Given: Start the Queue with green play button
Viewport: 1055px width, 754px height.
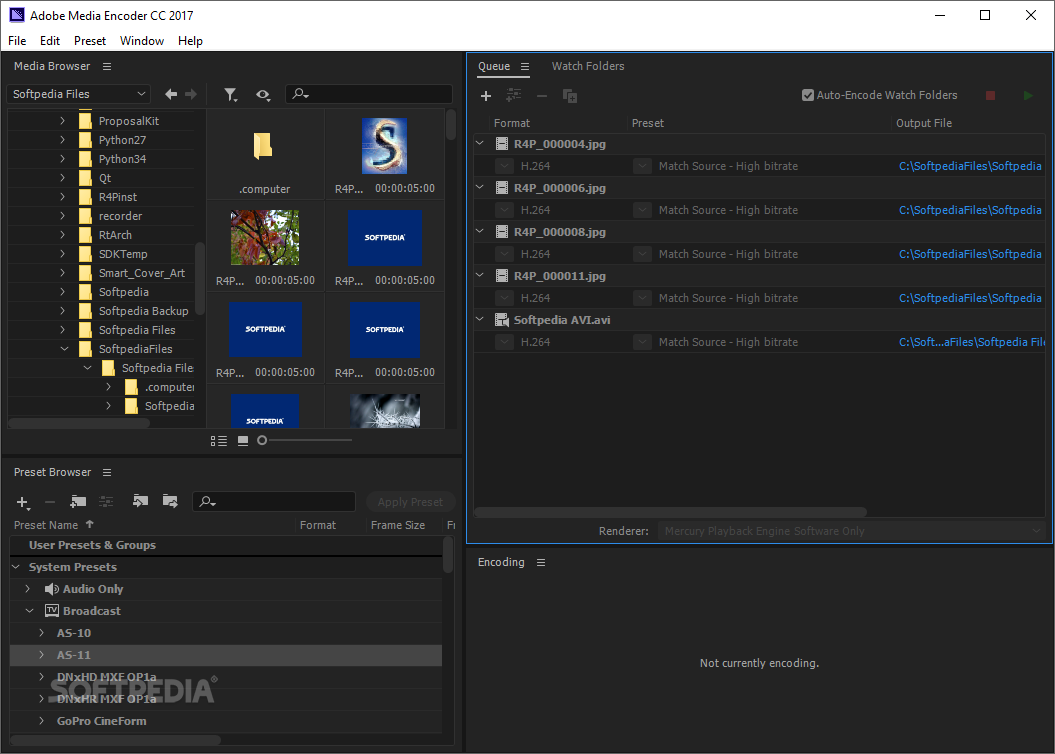Looking at the screenshot, I should point(1028,96).
